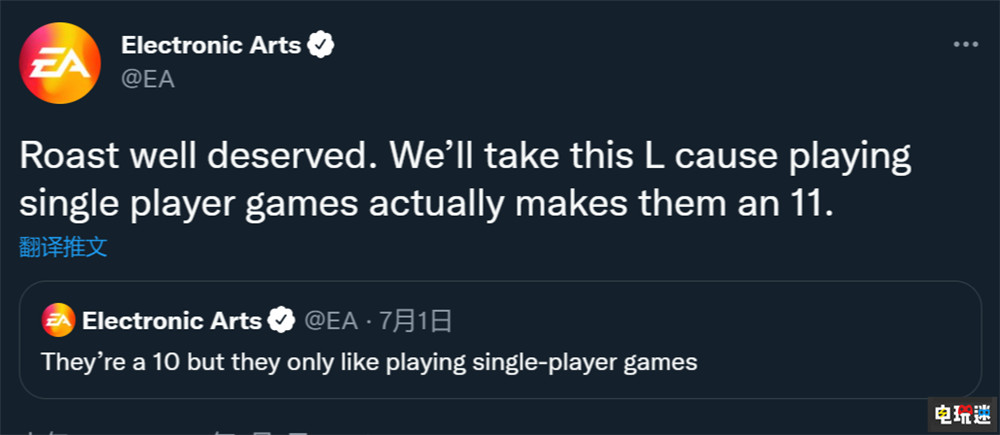The image size is (1000, 435).
Task: Click the quoted tweet's Electronic Arts name
Action: (x=171, y=321)
